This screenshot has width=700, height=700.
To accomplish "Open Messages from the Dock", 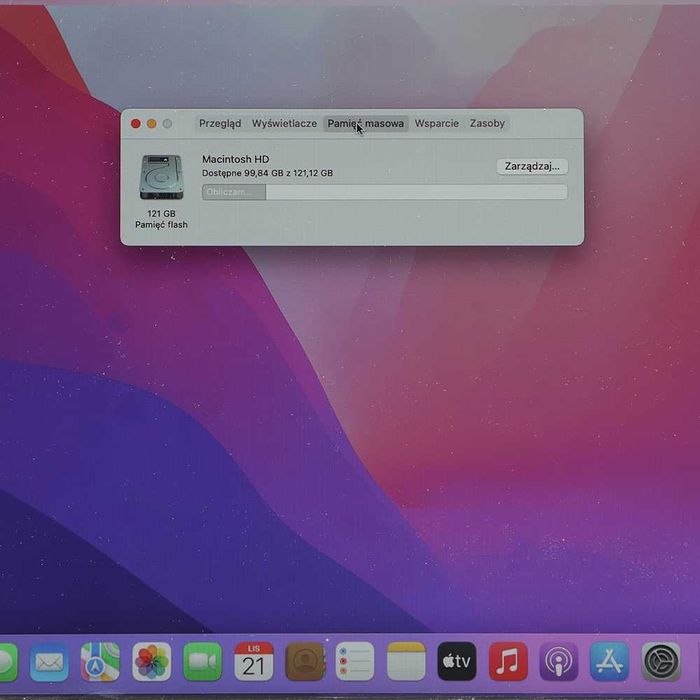I will pyautogui.click(x=7, y=662).
